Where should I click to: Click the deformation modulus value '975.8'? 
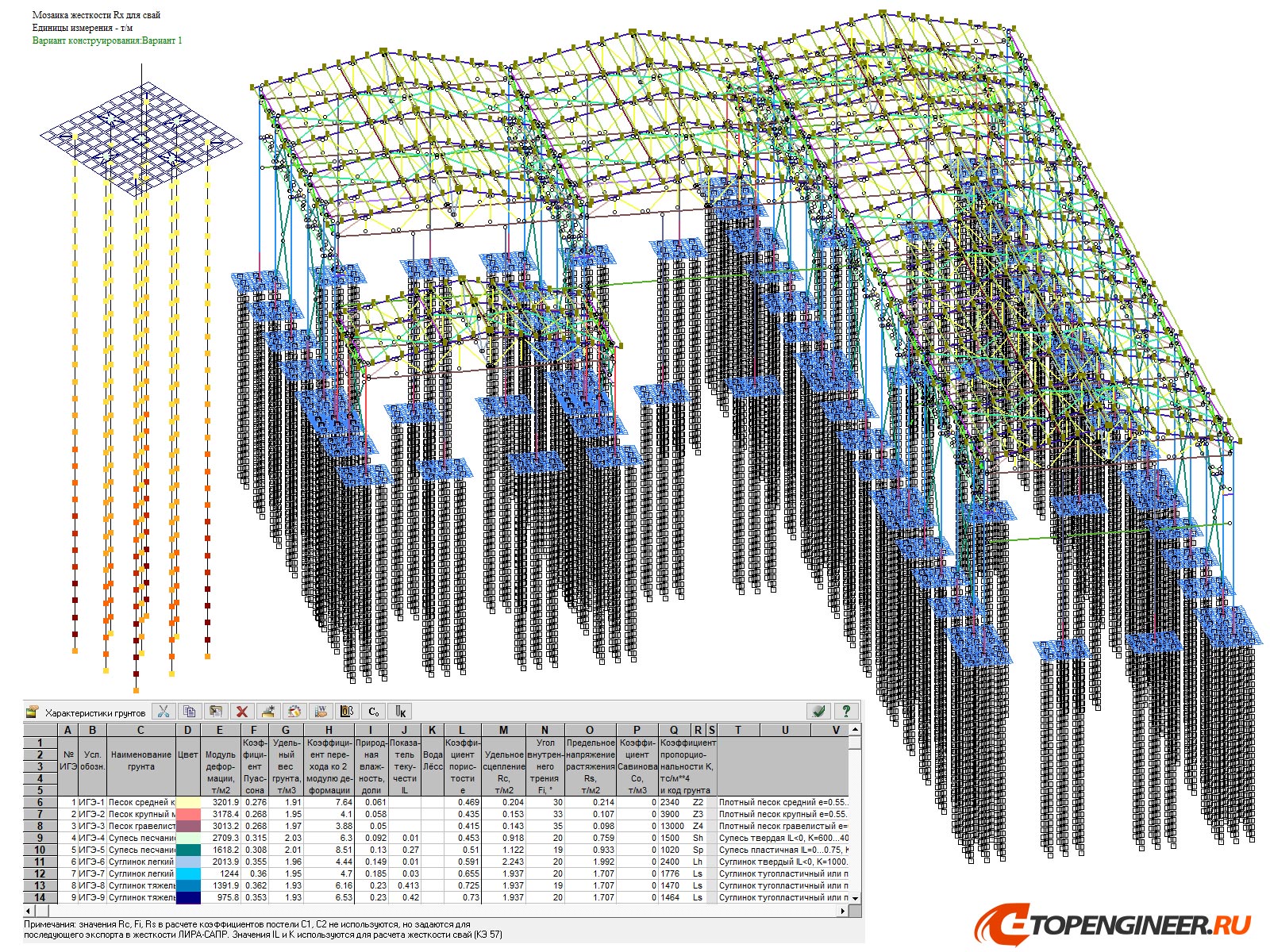click(x=228, y=897)
